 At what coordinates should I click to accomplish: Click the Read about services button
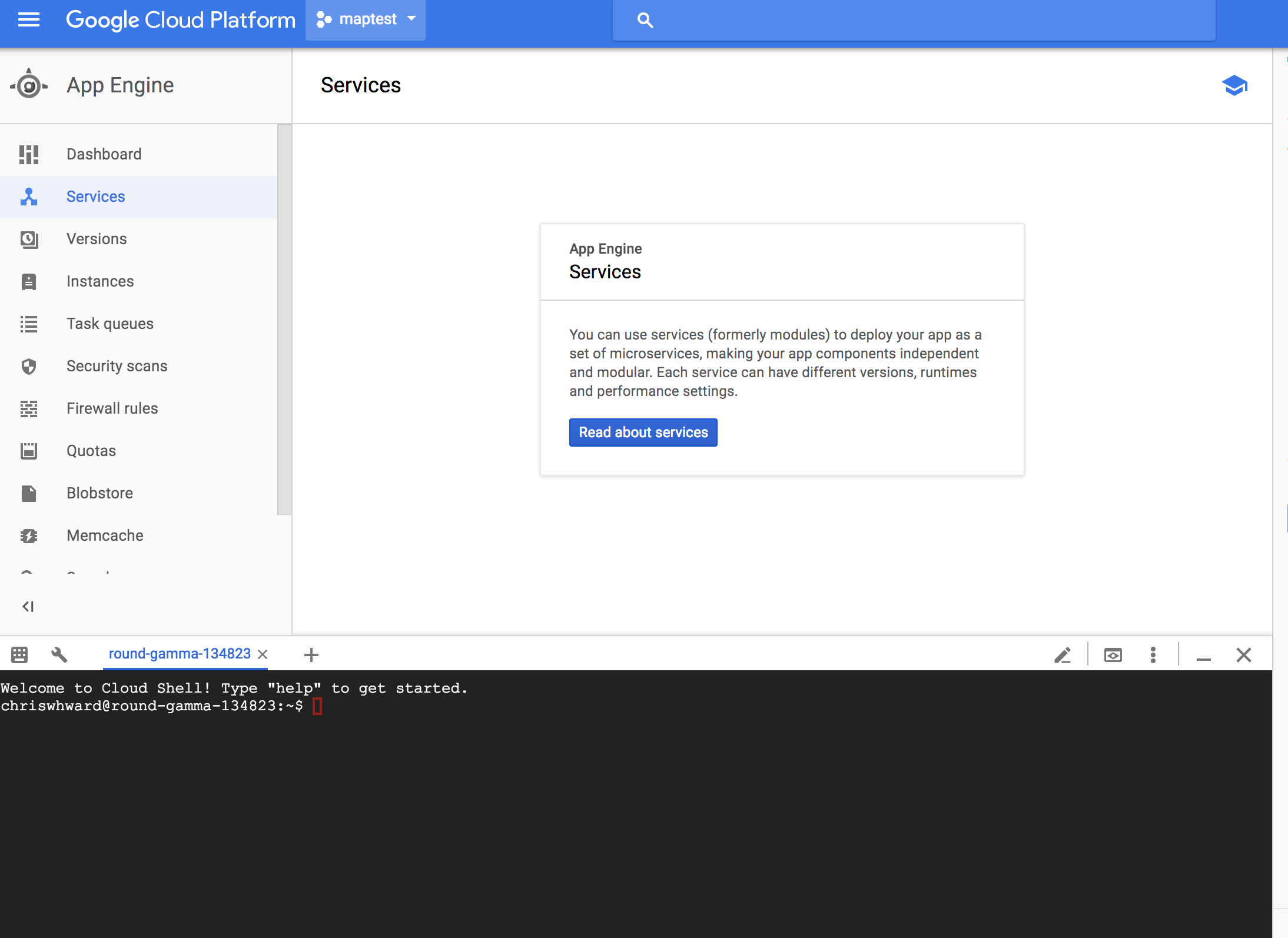tap(643, 432)
